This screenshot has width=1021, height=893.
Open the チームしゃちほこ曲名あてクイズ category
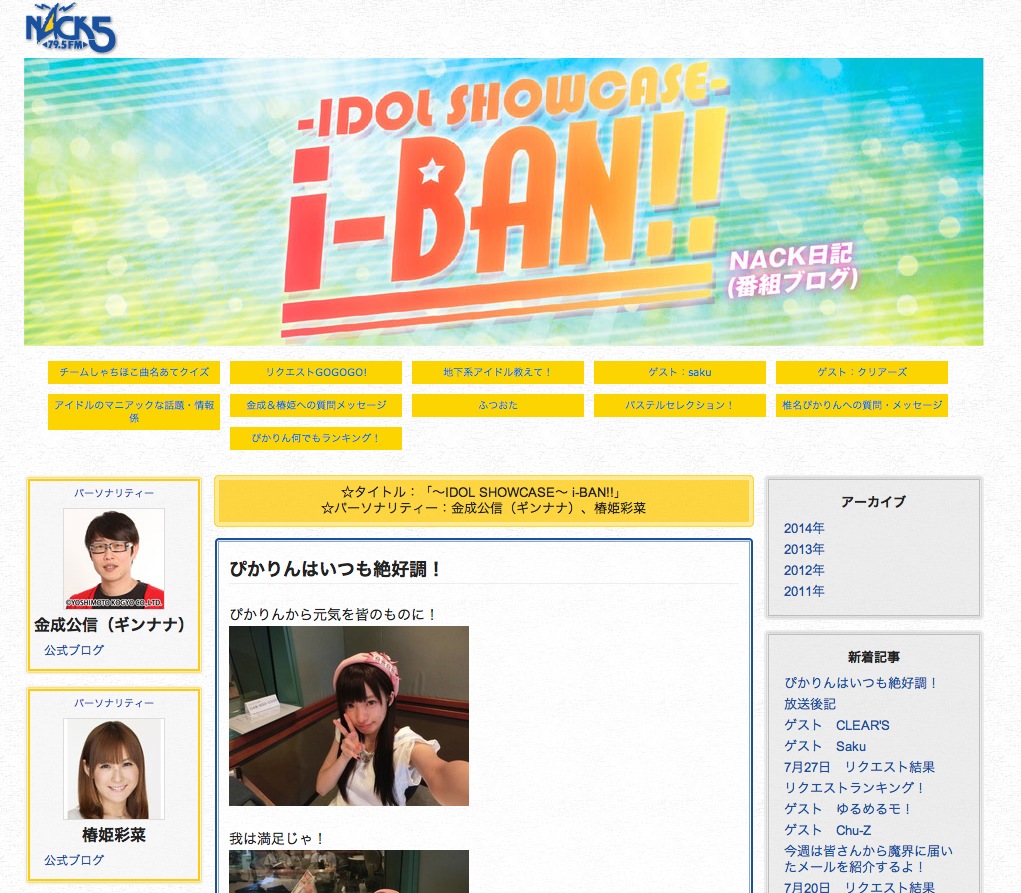pos(134,372)
